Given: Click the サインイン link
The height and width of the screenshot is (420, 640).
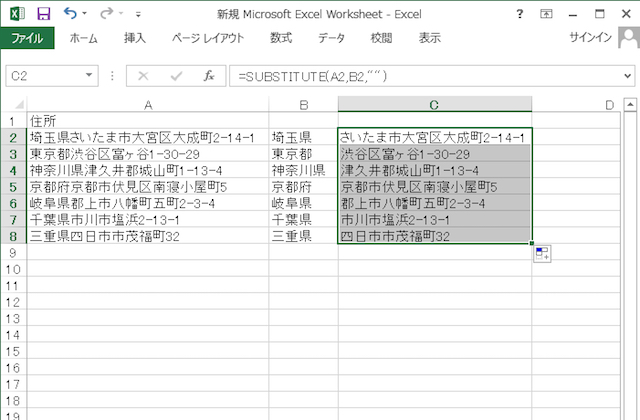Looking at the screenshot, I should click(x=591, y=38).
